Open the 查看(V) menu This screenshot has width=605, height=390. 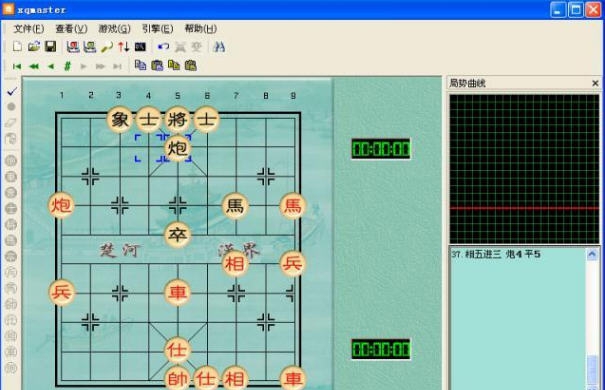[x=71, y=29]
